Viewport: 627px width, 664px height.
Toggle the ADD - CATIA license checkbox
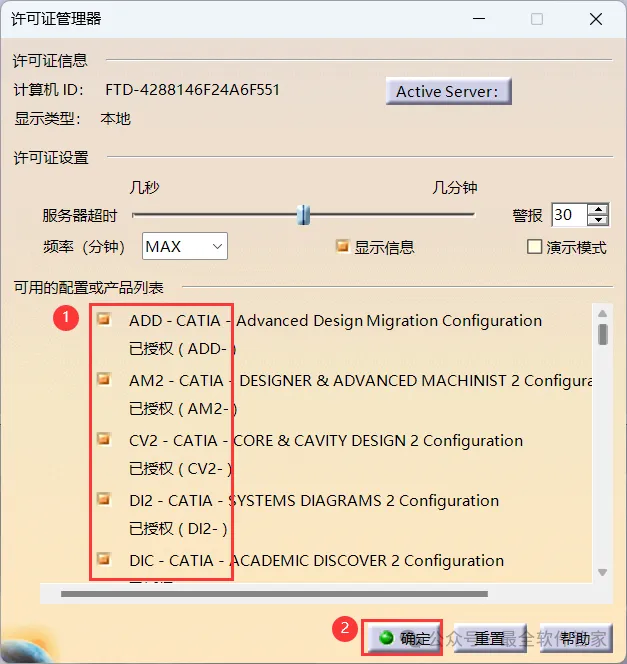pyautogui.click(x=104, y=319)
